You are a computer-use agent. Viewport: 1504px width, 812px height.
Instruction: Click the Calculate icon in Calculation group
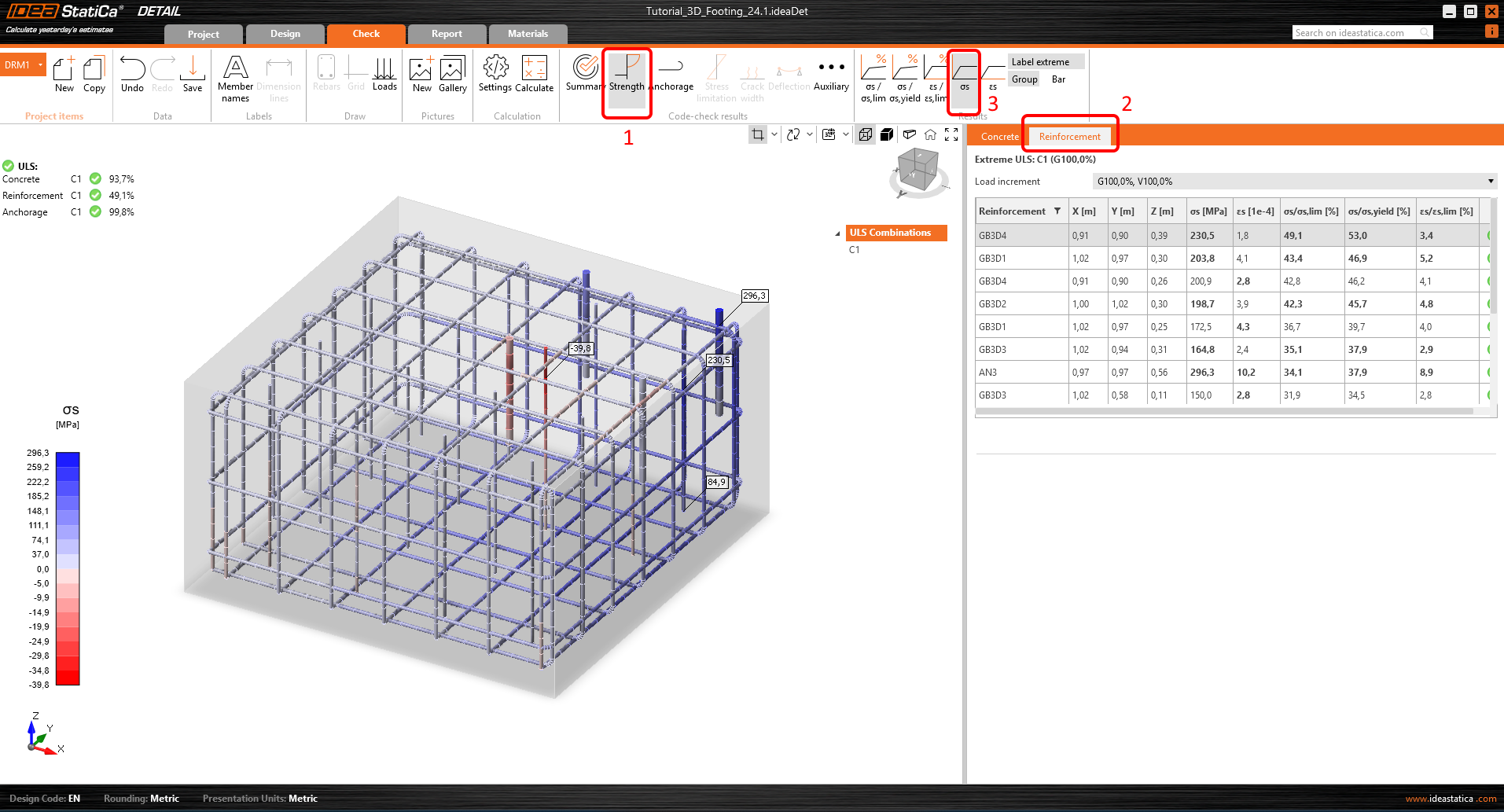click(x=535, y=75)
